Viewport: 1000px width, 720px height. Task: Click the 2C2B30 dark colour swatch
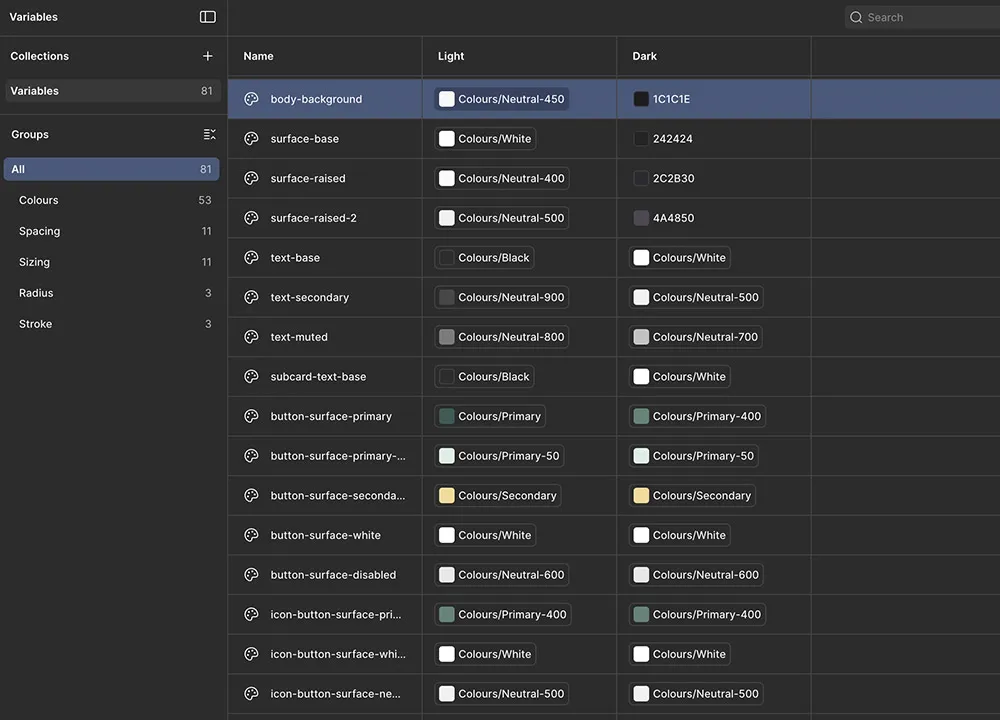point(641,178)
